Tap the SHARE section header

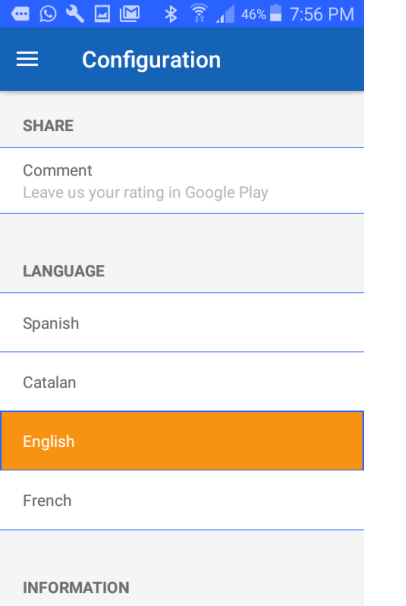[48, 126]
